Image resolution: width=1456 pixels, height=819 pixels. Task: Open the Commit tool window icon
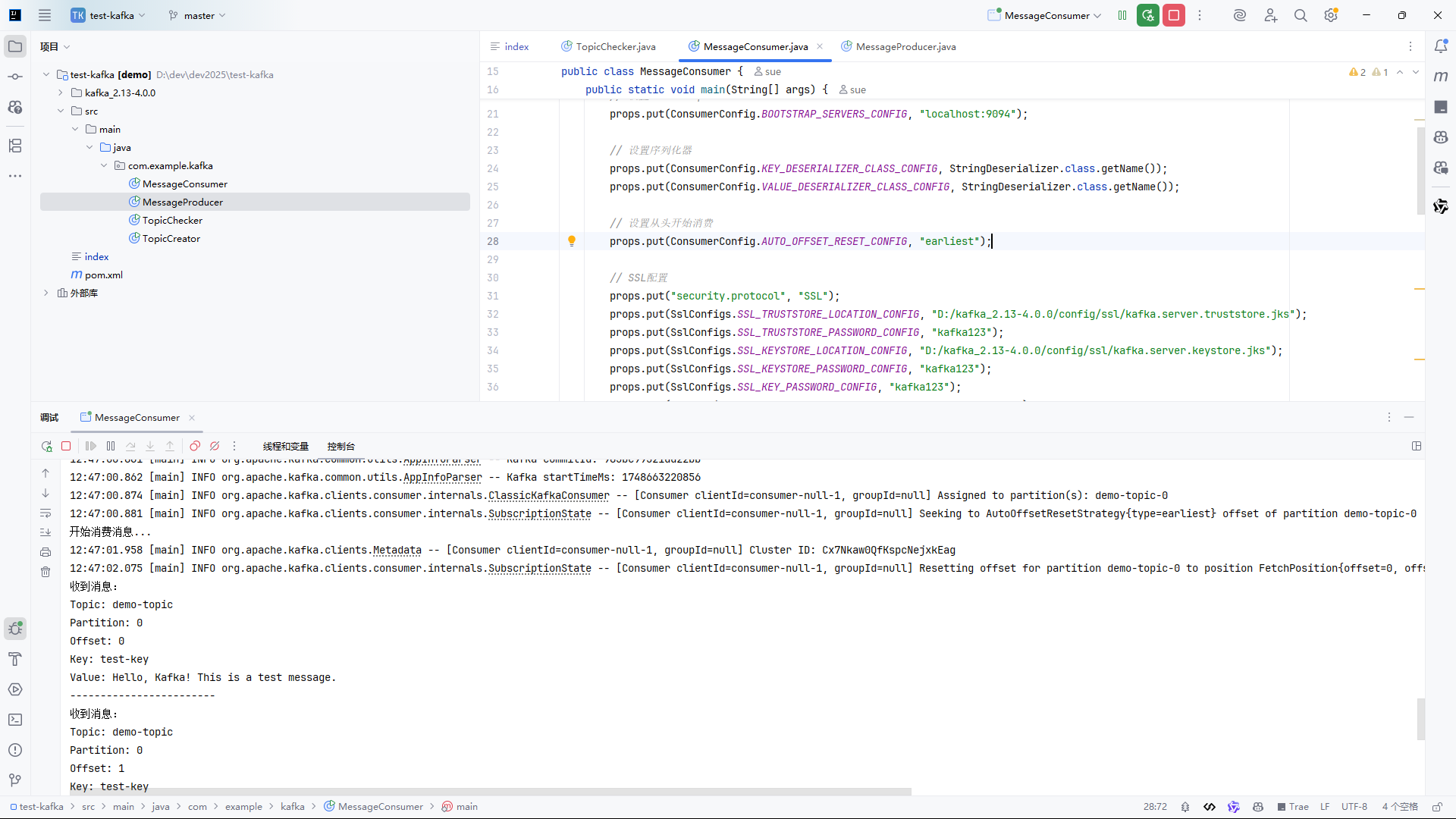[x=15, y=77]
